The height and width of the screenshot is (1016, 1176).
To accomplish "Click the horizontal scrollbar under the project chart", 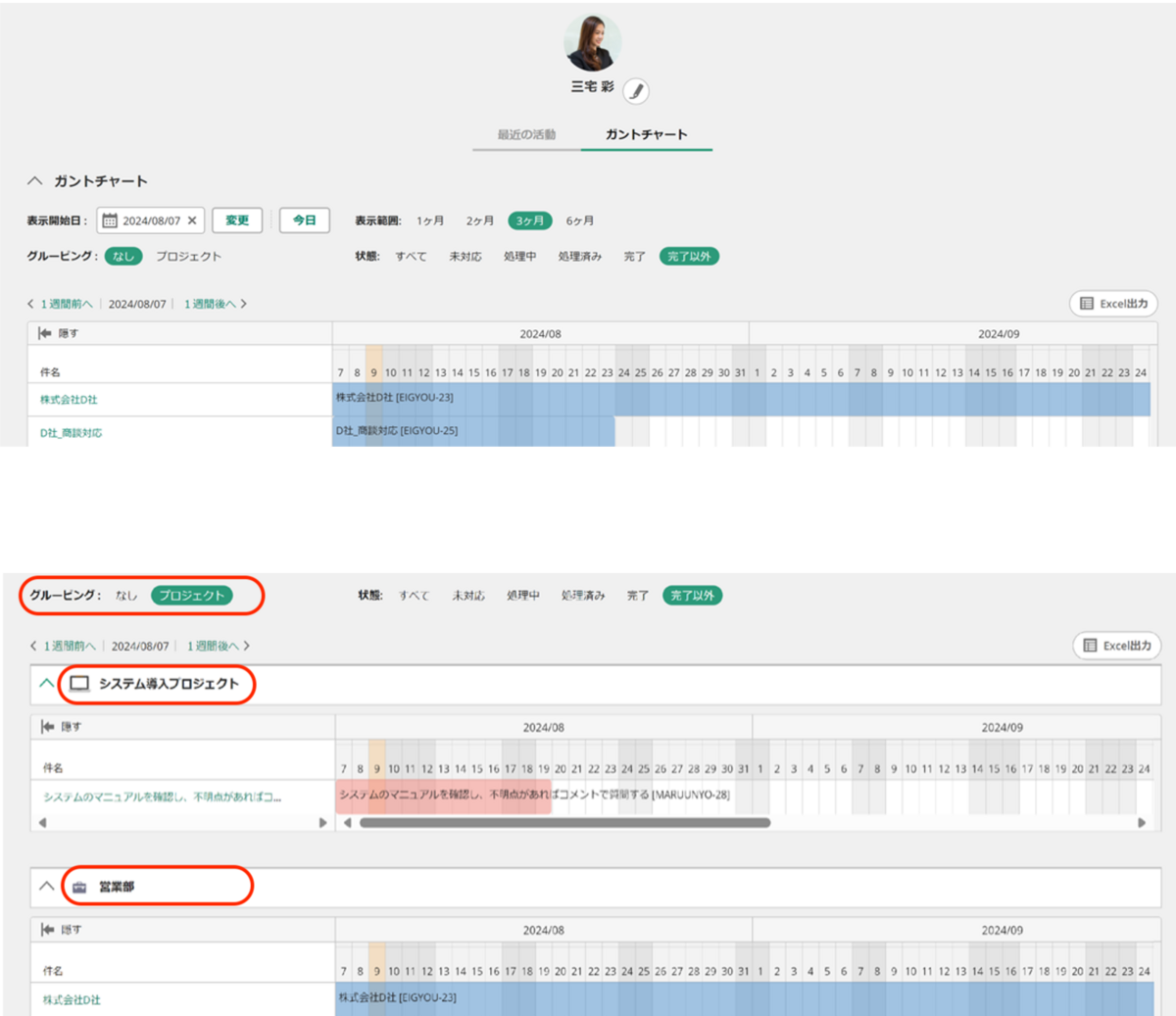I will 564,823.
